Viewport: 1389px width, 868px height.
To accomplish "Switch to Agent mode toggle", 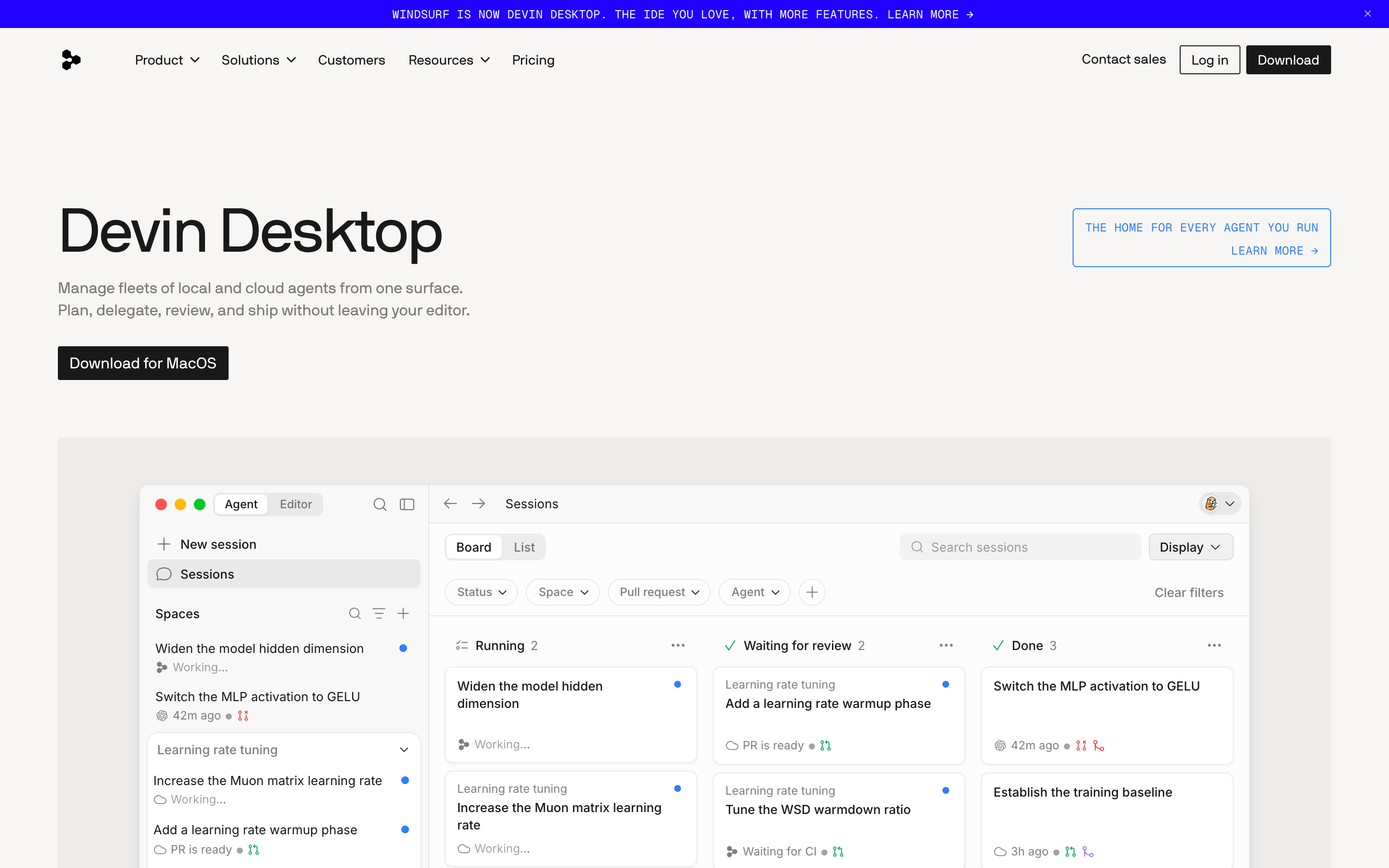I will (x=241, y=504).
